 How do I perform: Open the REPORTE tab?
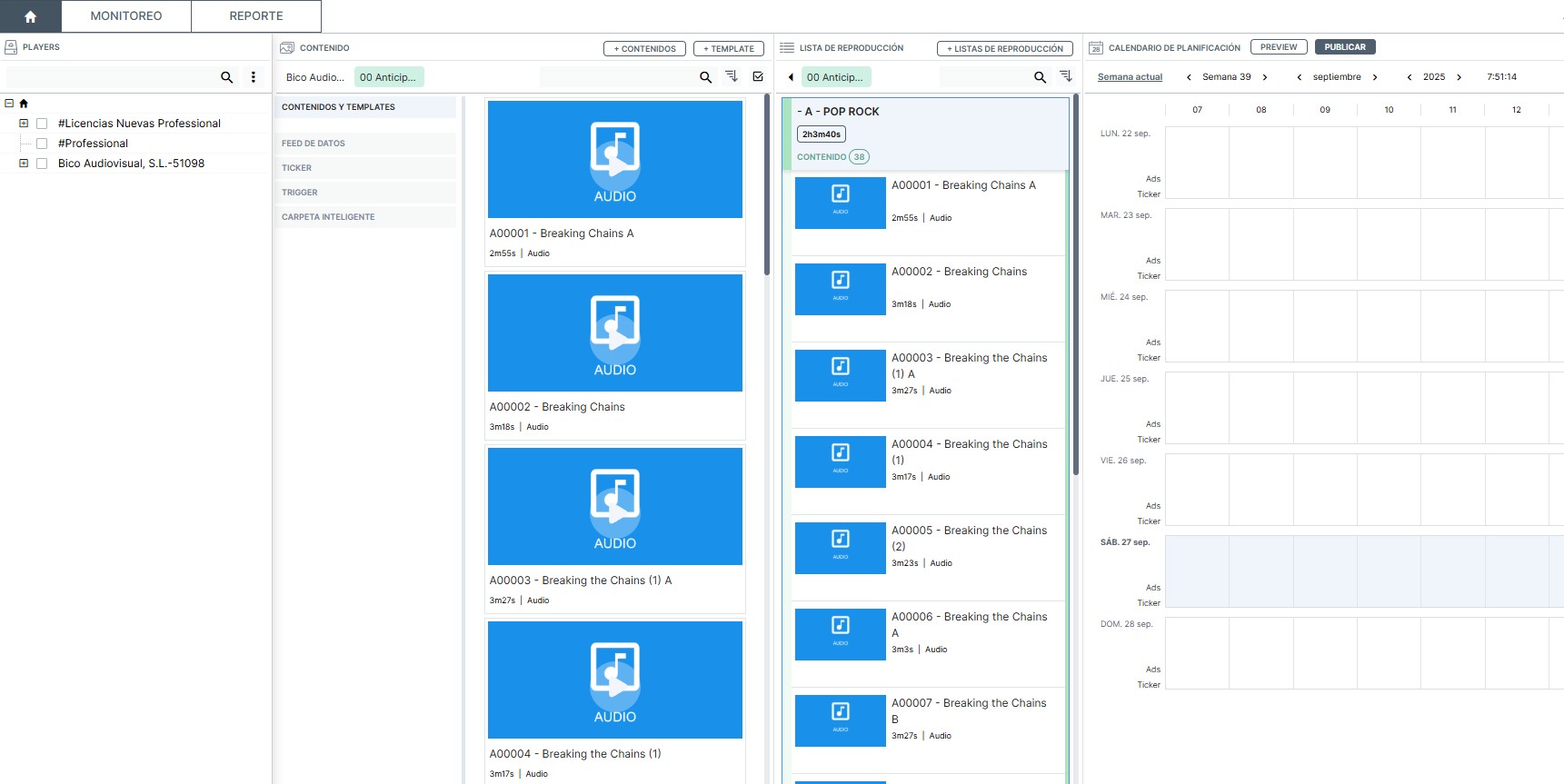(x=256, y=16)
